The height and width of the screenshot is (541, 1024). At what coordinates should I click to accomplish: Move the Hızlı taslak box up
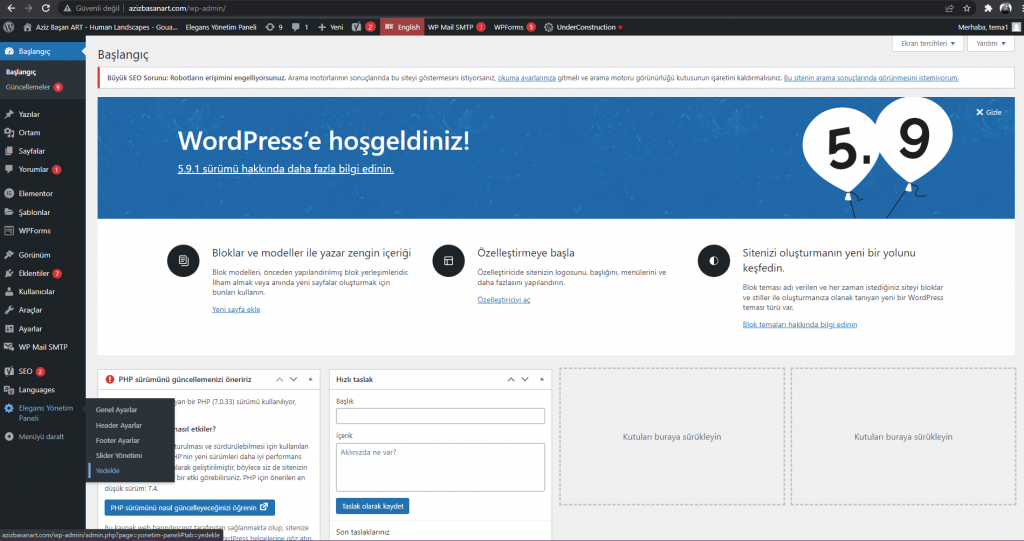click(511, 379)
